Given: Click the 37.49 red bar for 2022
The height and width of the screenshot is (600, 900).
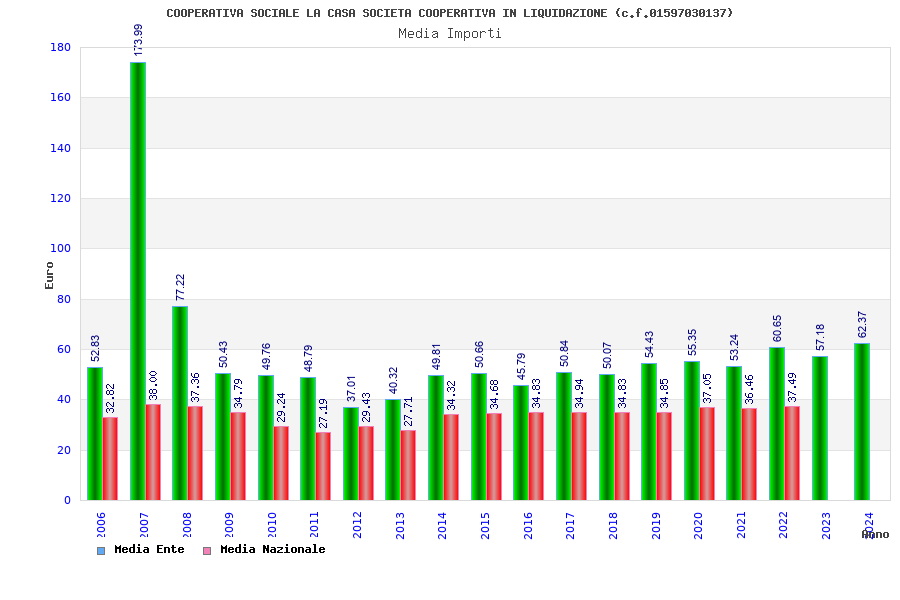Looking at the screenshot, I should click(792, 453).
